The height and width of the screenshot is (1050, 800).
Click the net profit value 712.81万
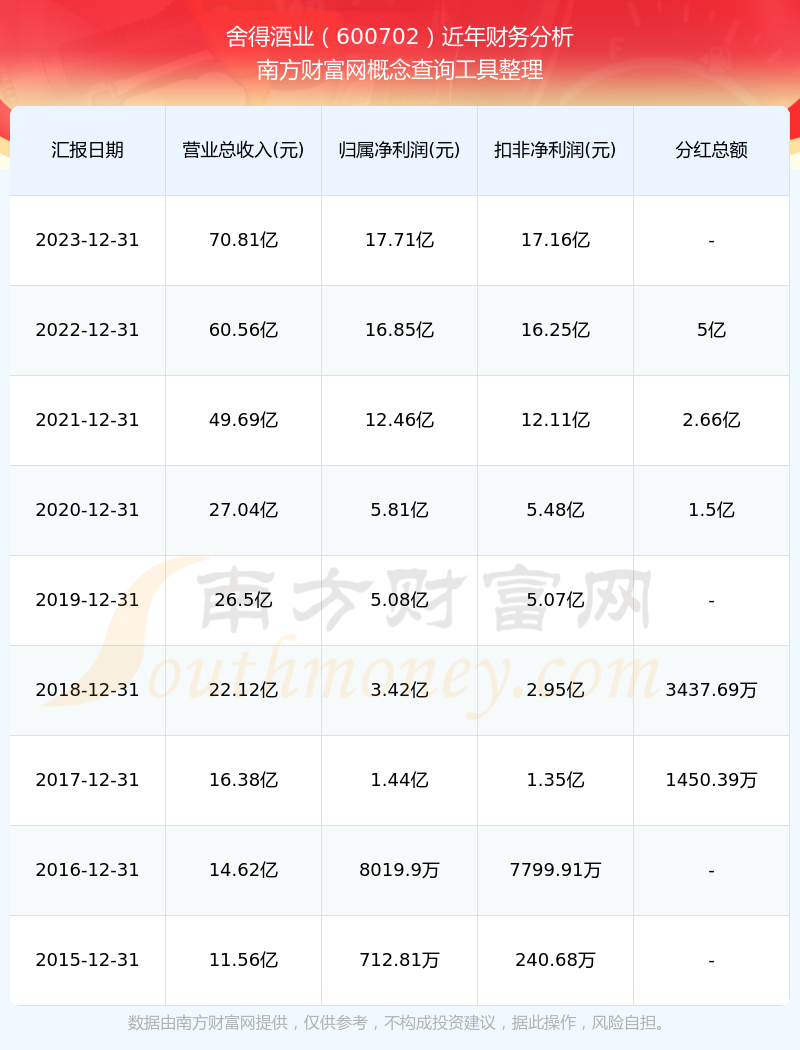[x=399, y=960]
